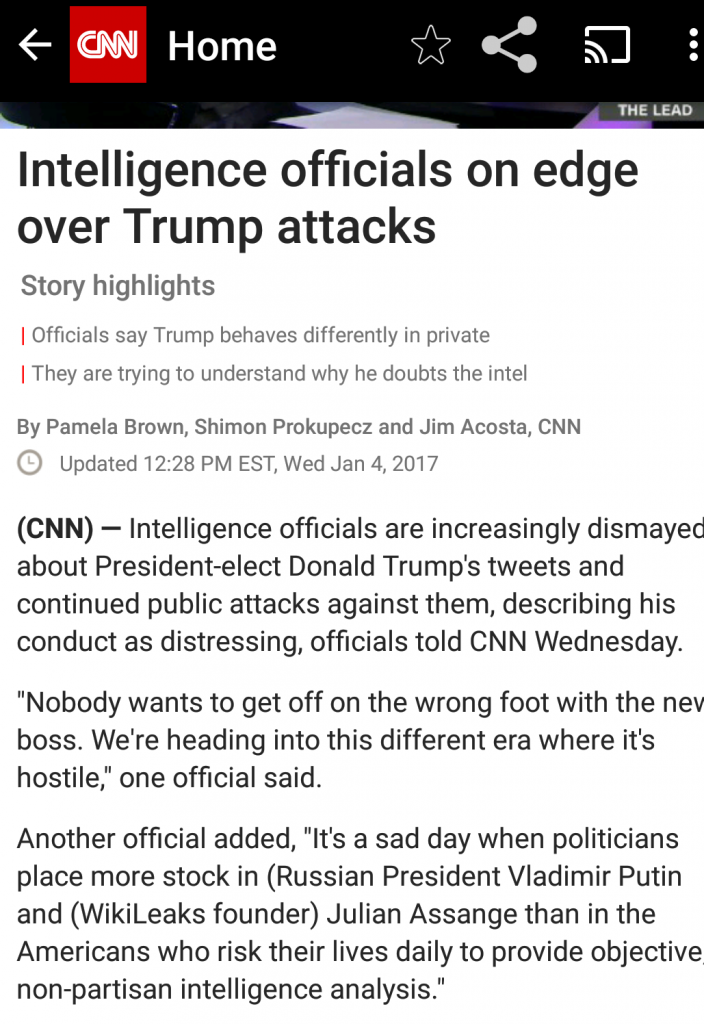Click the first paragraph about Trump's tweets
704x1024 pixels.
[350, 585]
